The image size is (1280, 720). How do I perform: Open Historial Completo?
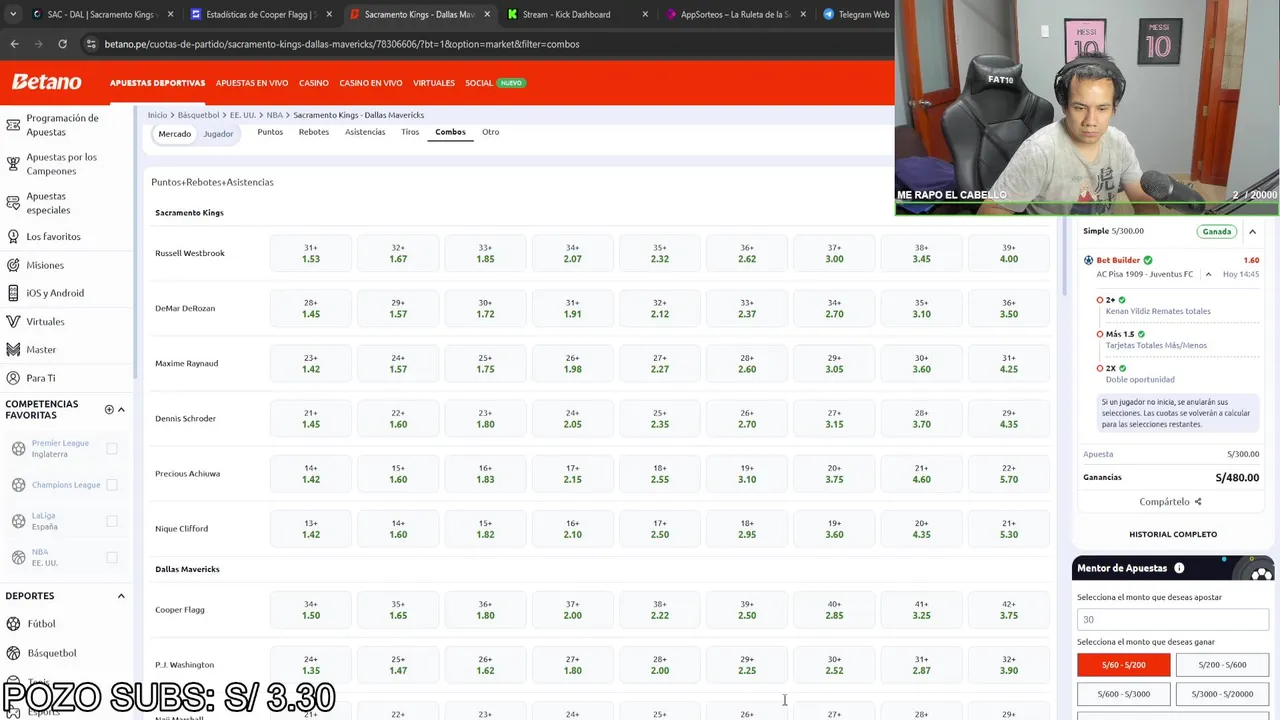click(x=1173, y=534)
